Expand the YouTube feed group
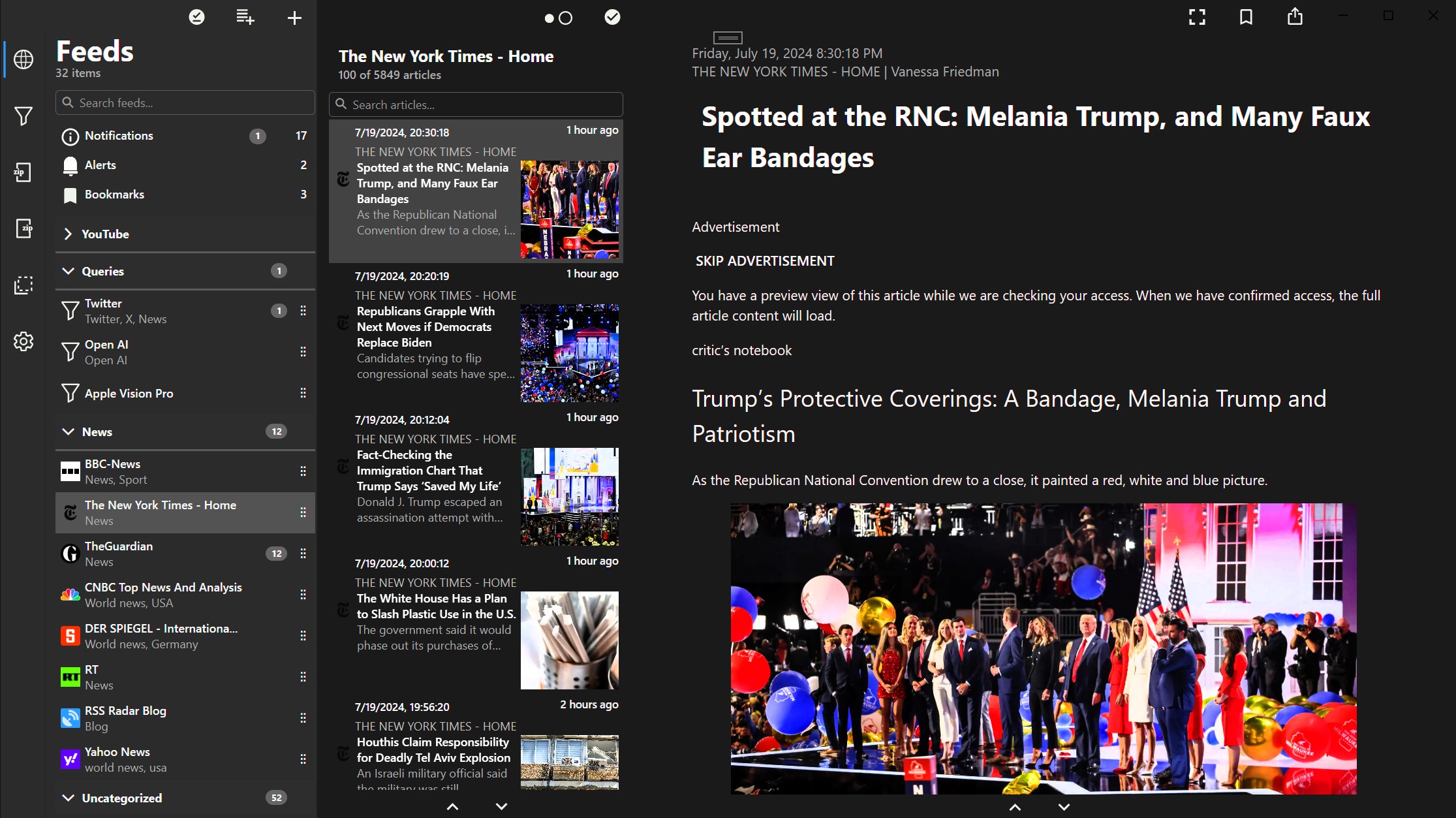The width and height of the screenshot is (1456, 818). 68,234
